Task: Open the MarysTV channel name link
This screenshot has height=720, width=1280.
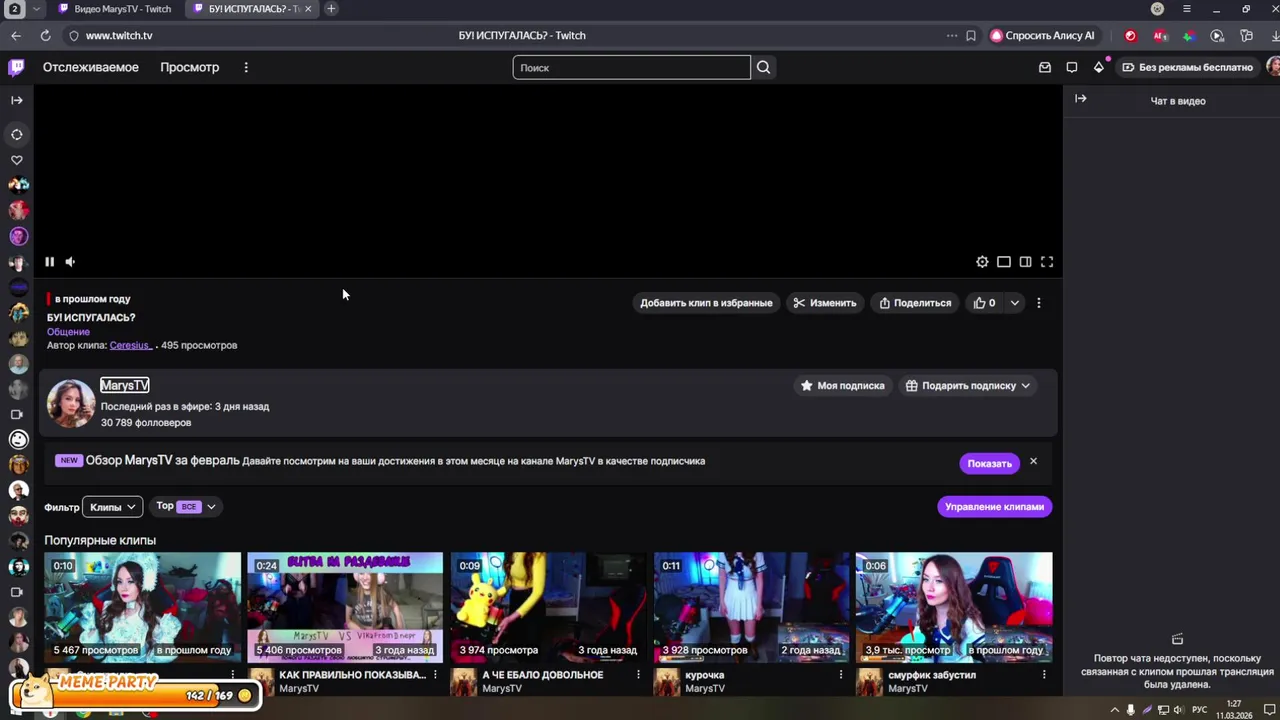Action: pyautogui.click(x=125, y=385)
